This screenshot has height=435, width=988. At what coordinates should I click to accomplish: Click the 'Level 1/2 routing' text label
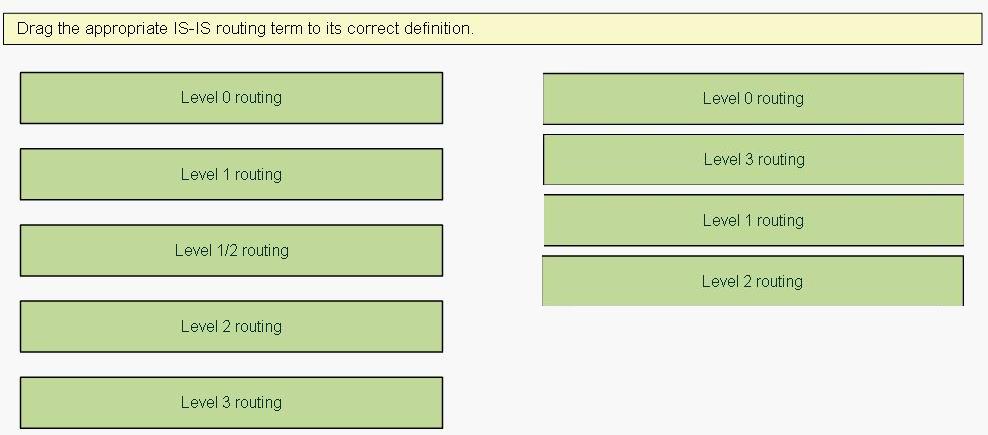coord(232,250)
